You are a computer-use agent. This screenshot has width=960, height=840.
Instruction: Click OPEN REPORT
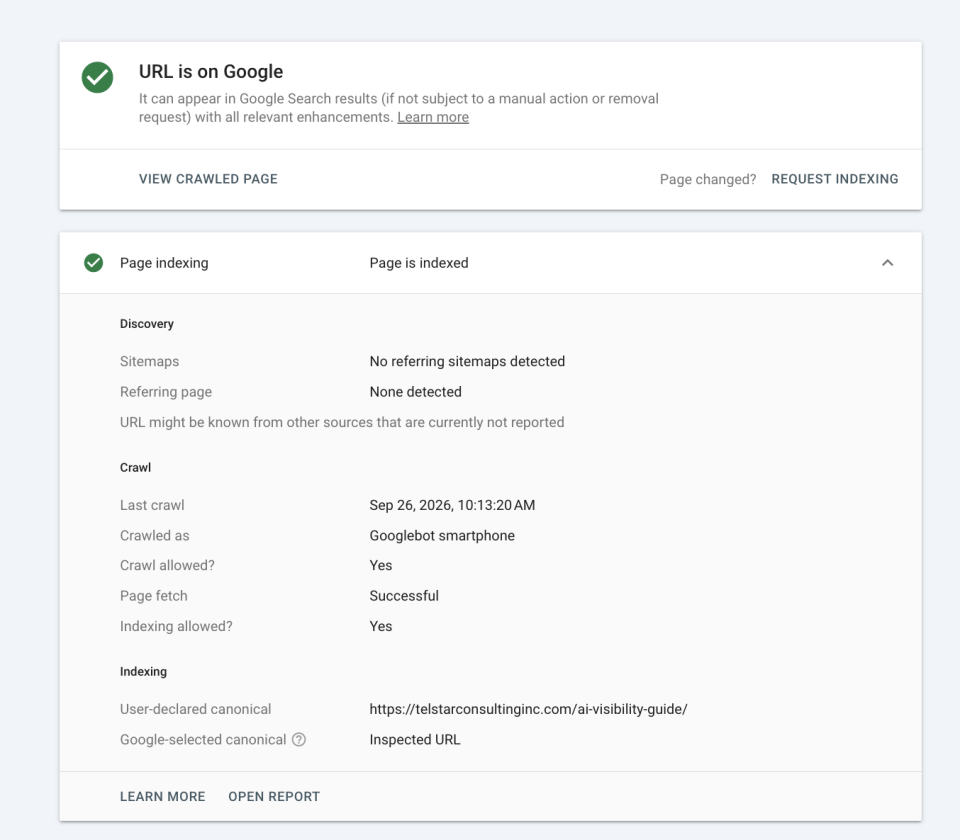274,797
